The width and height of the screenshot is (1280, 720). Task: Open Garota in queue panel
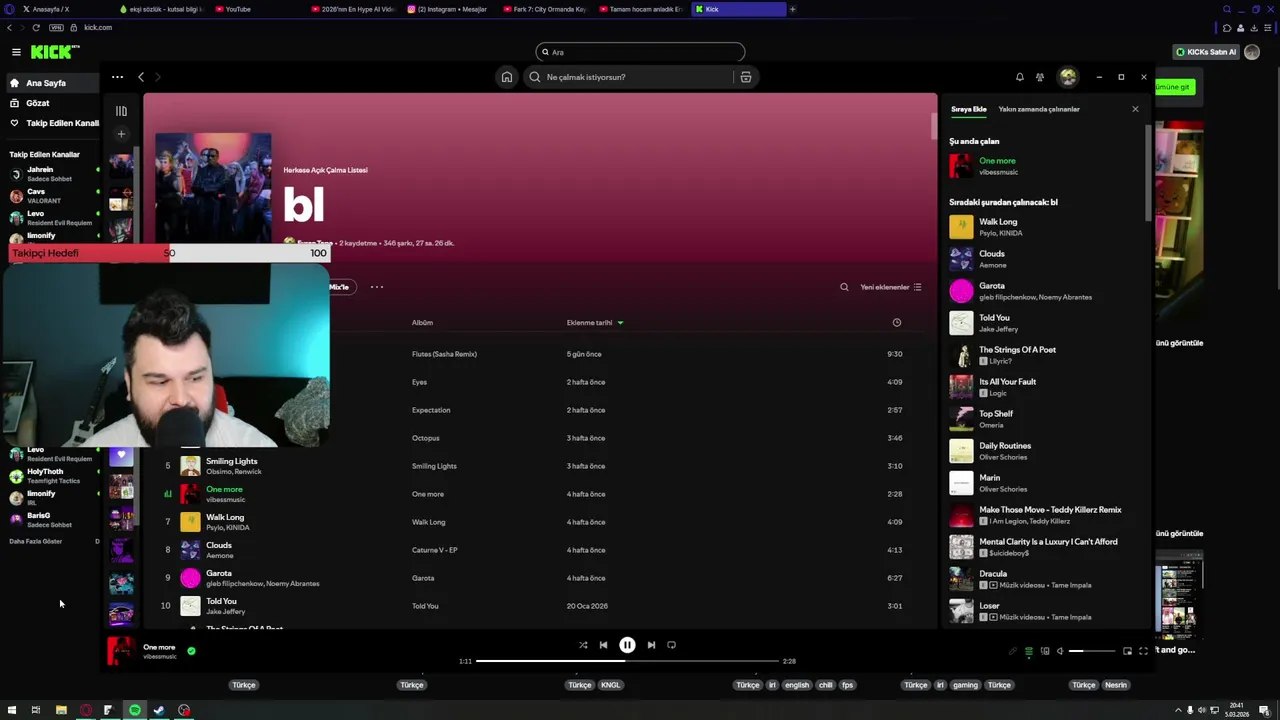pyautogui.click(x=1044, y=291)
